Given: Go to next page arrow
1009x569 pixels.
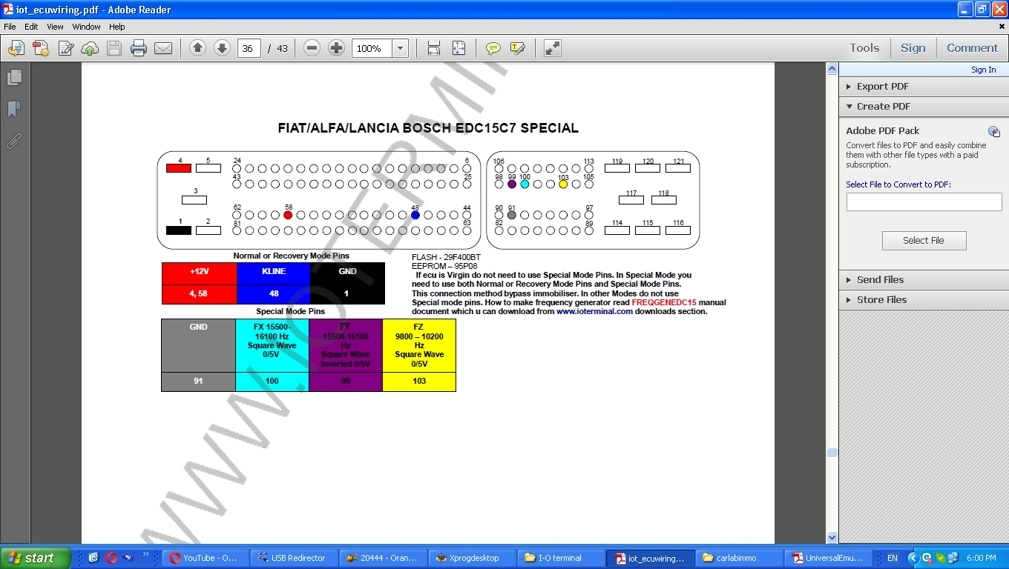Looking at the screenshot, I should 222,48.
